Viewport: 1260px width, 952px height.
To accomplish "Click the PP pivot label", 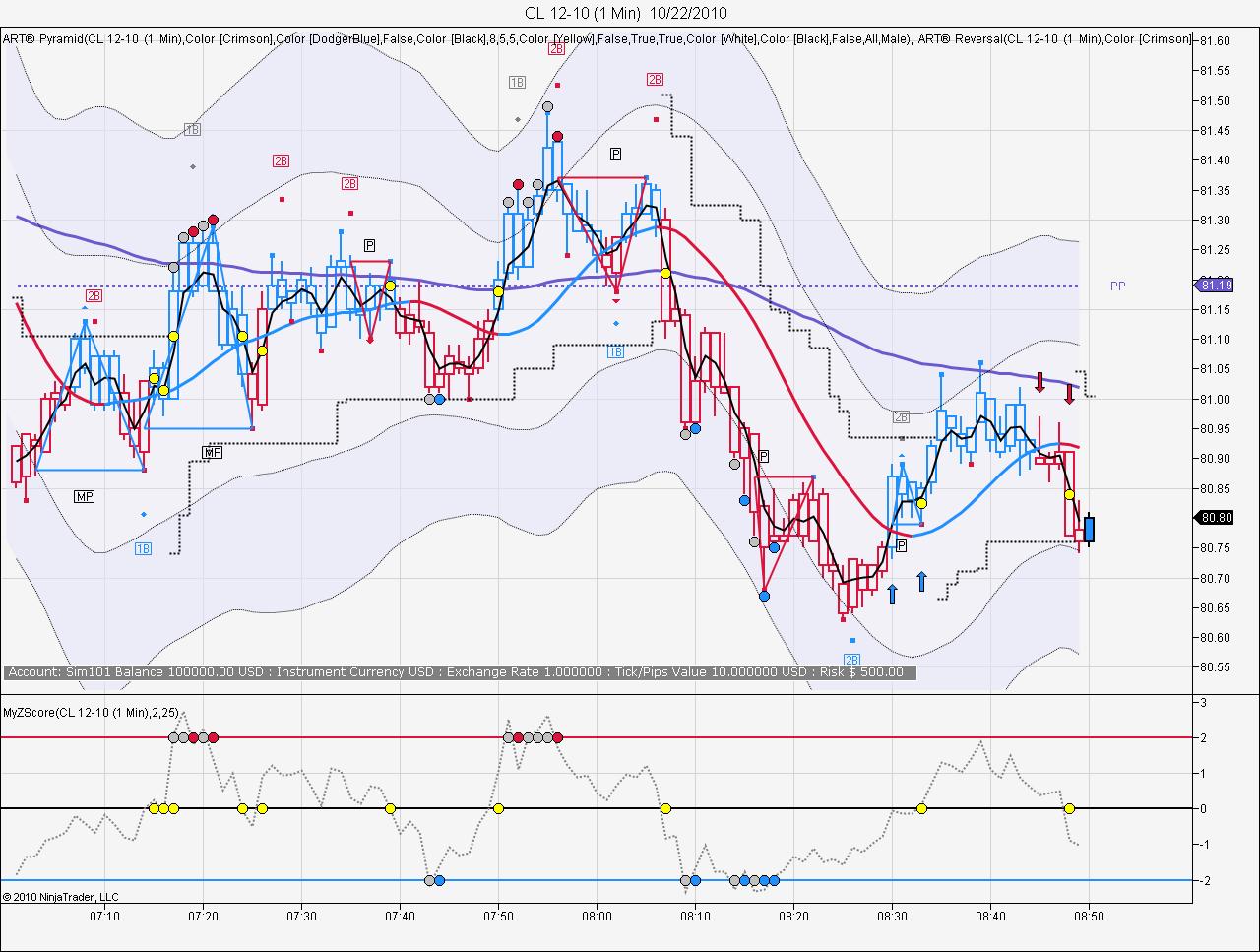I will (x=1117, y=286).
